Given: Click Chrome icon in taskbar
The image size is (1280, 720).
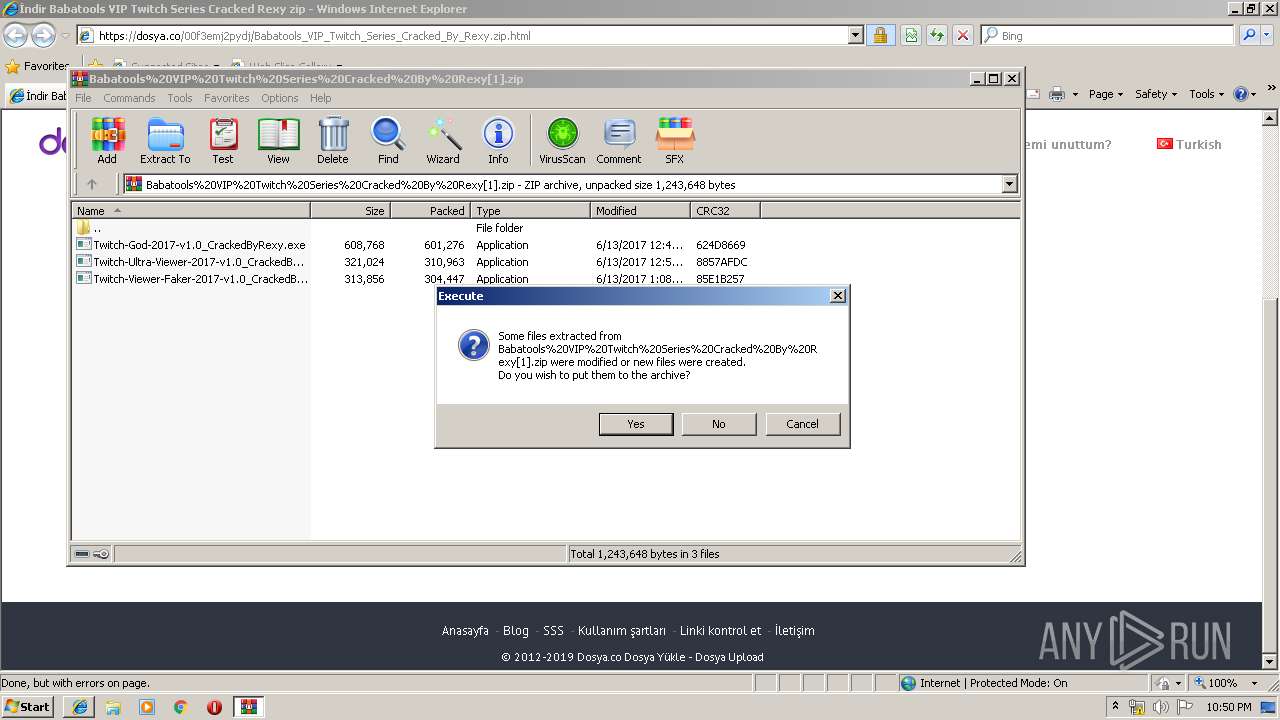Looking at the screenshot, I should tap(181, 707).
